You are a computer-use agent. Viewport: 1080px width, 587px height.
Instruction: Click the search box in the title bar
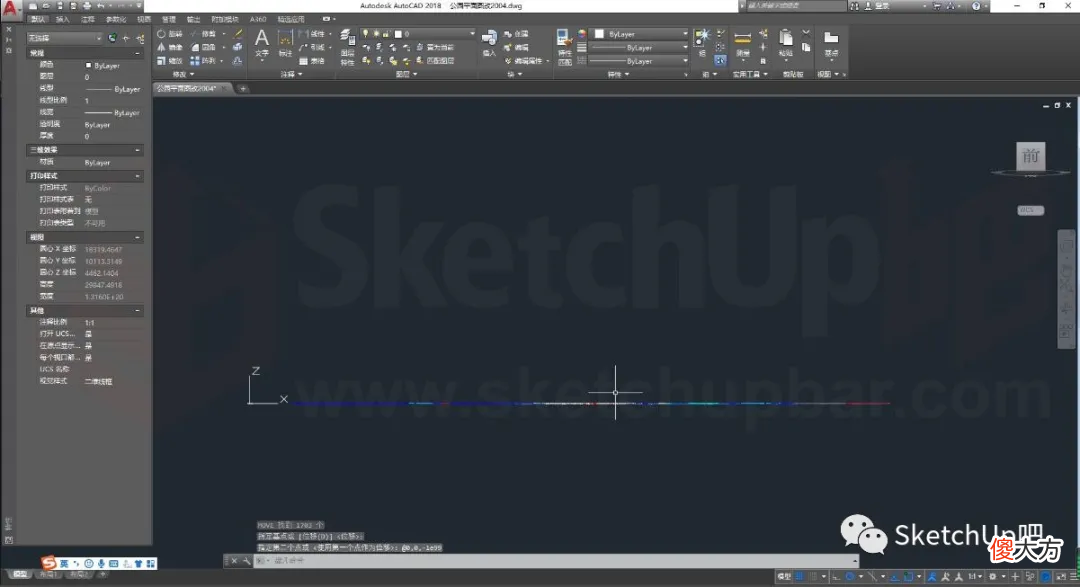coord(796,6)
